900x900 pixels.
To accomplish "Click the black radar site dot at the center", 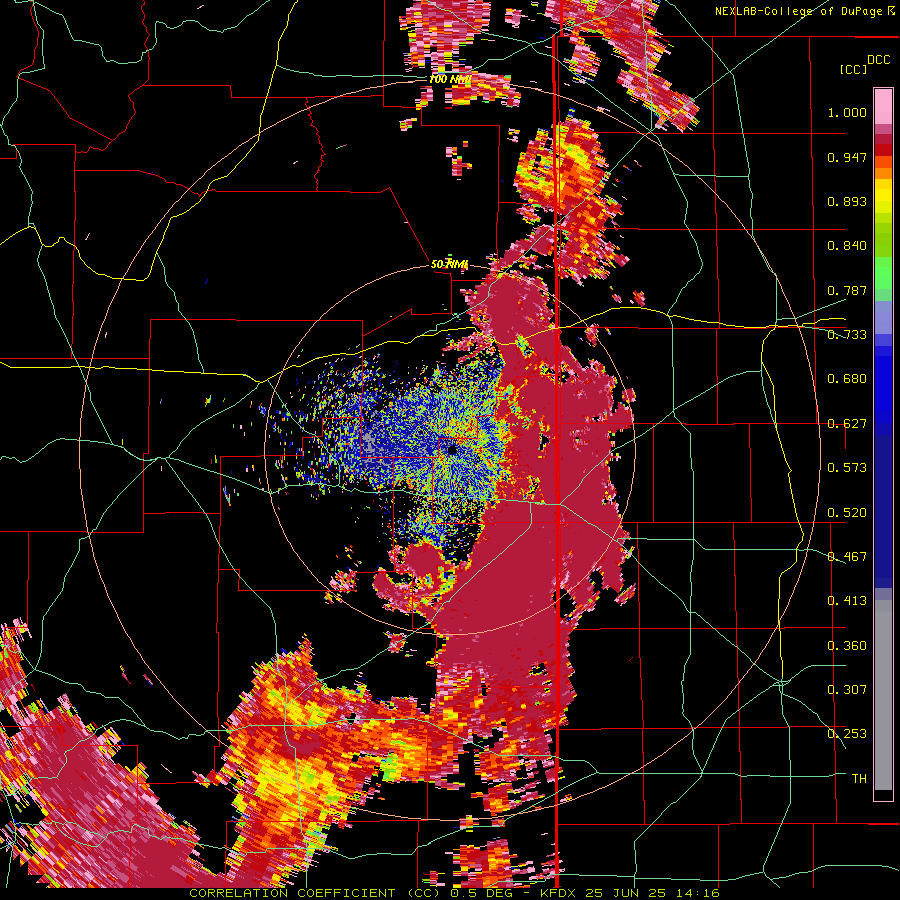I will [x=452, y=450].
